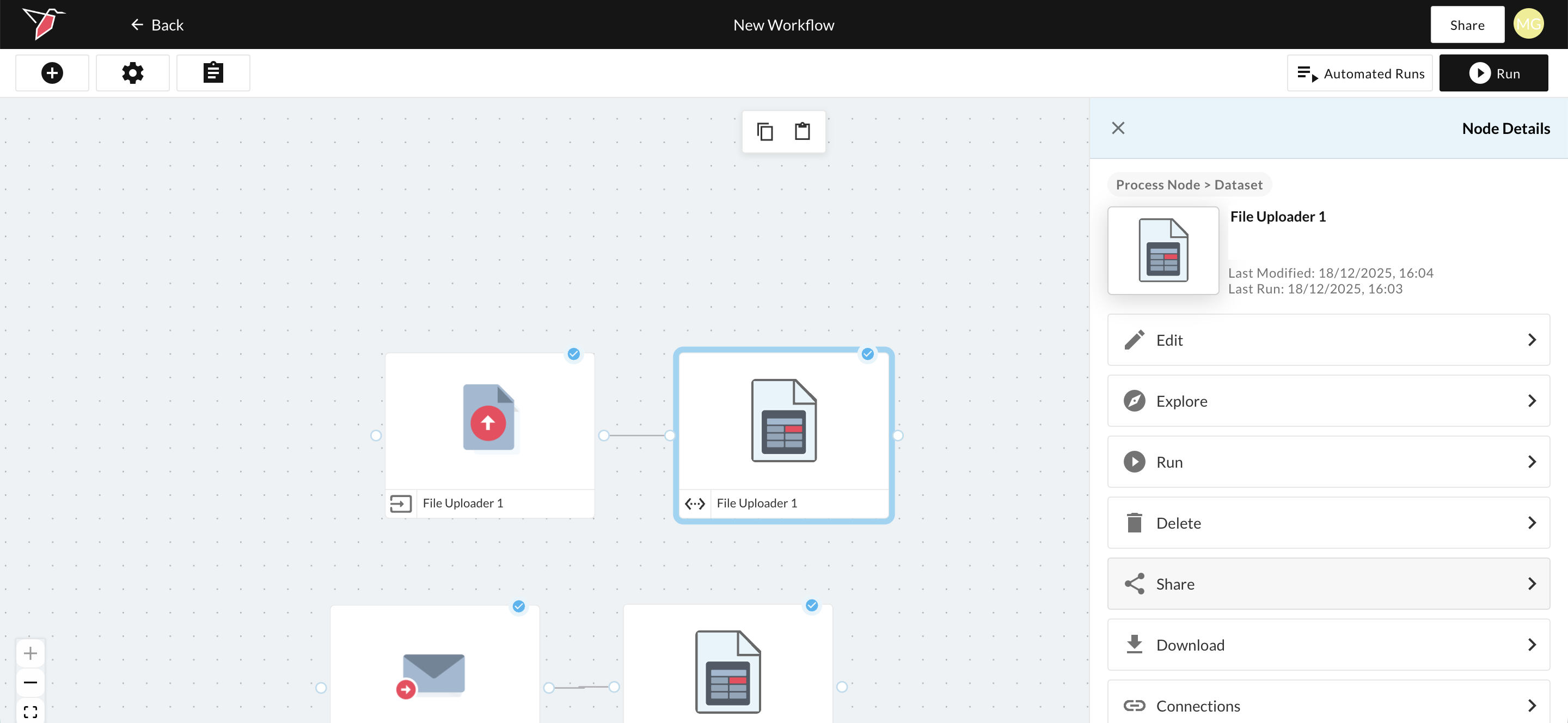The image size is (1568, 723).
Task: Click the fit-to-screen canvas icon
Action: tap(30, 712)
